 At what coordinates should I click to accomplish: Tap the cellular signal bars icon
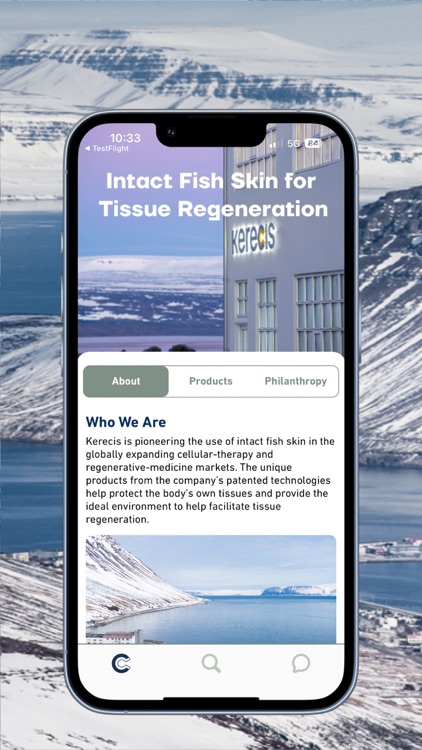pyautogui.click(x=275, y=143)
